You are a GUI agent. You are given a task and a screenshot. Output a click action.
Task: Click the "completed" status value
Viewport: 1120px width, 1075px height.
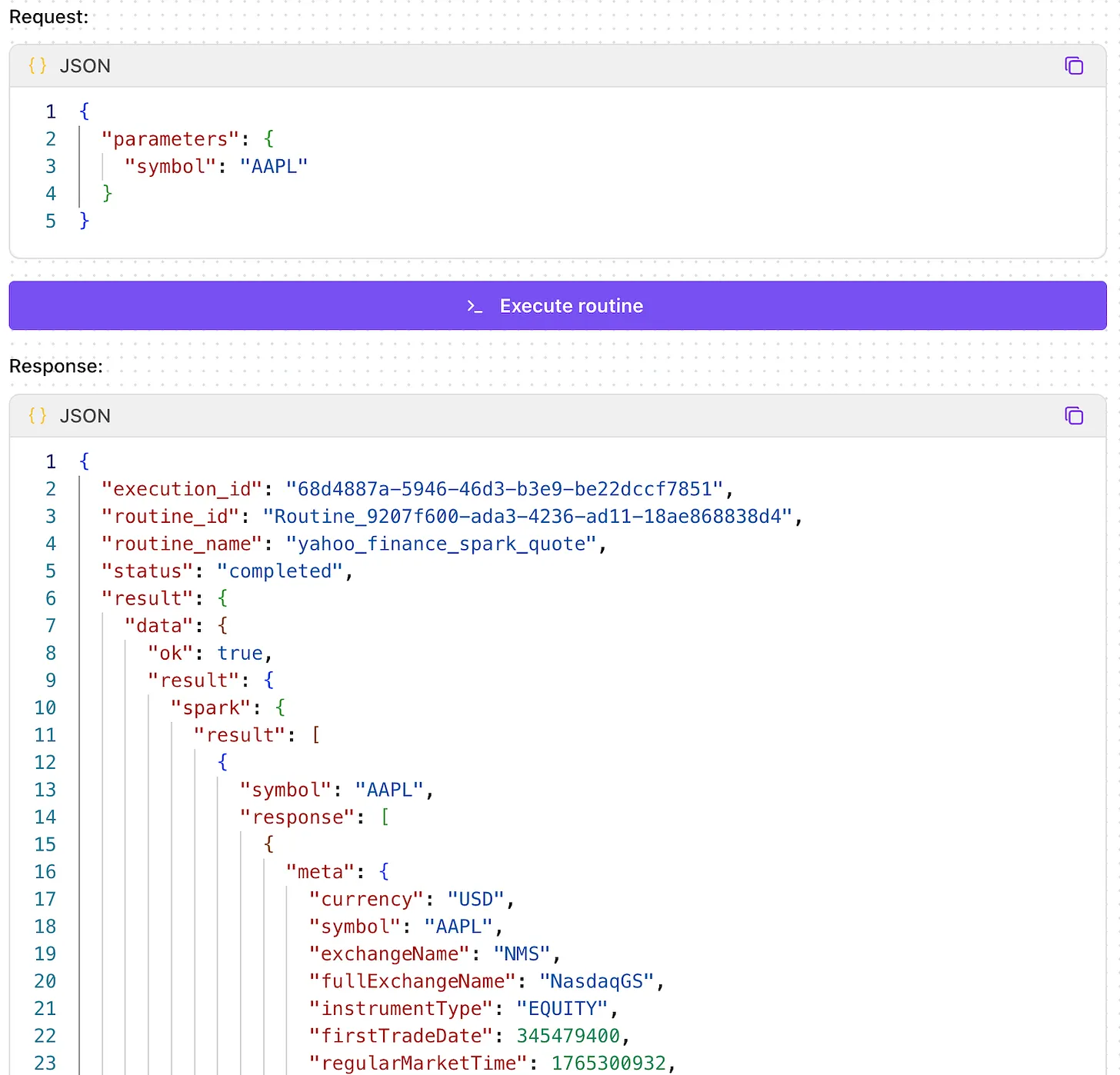click(280, 571)
